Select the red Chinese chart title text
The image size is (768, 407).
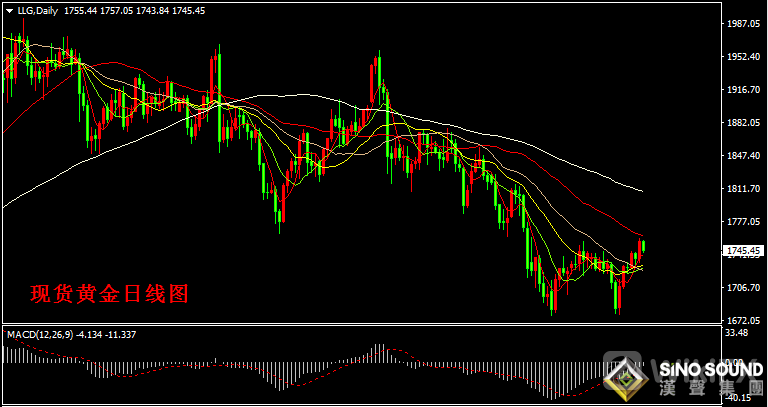pos(109,294)
